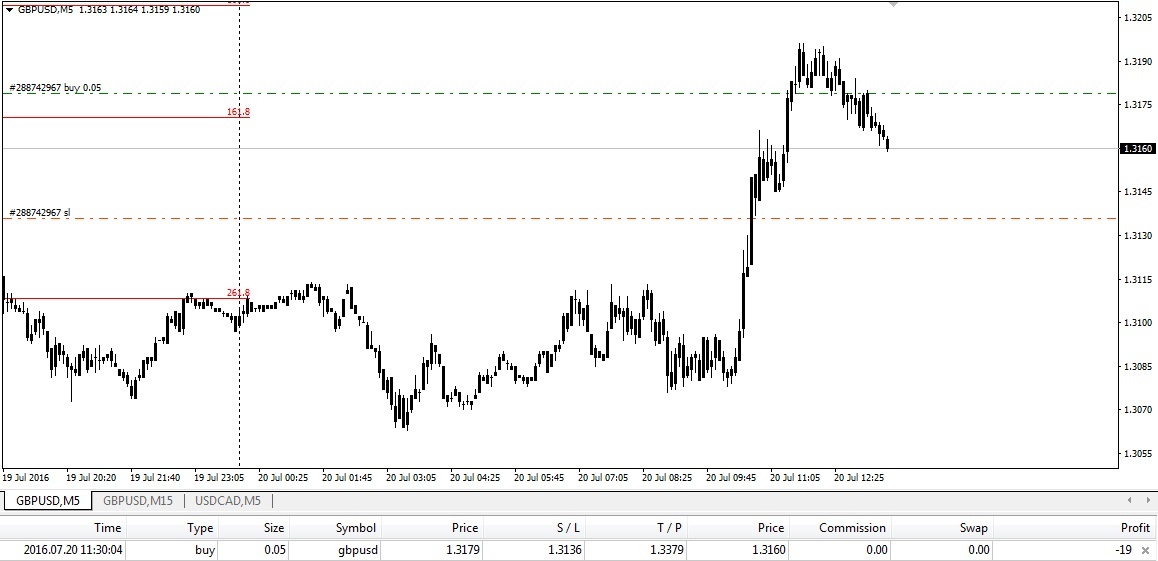Click the gbpusd symbol cell

[358, 550]
